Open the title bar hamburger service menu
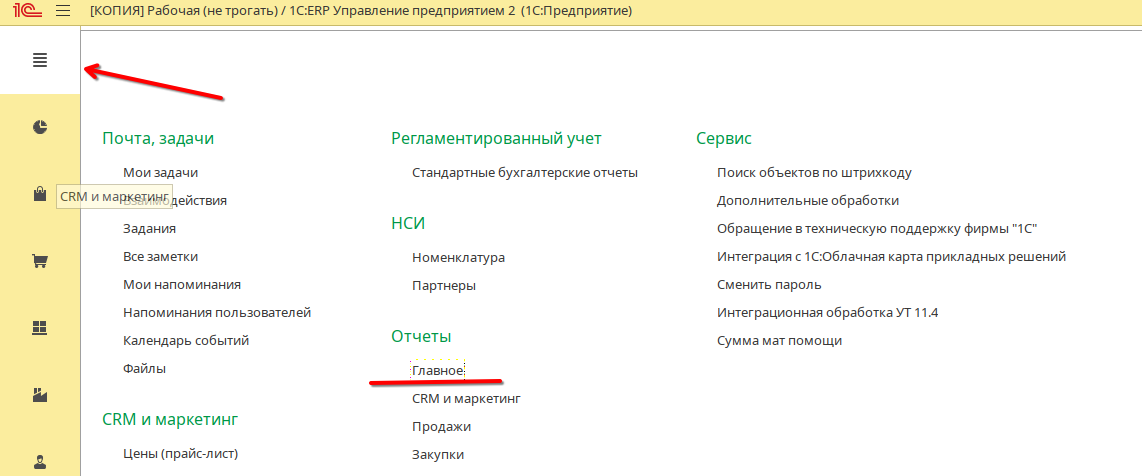Viewport: 1142px width, 476px height. [x=63, y=10]
